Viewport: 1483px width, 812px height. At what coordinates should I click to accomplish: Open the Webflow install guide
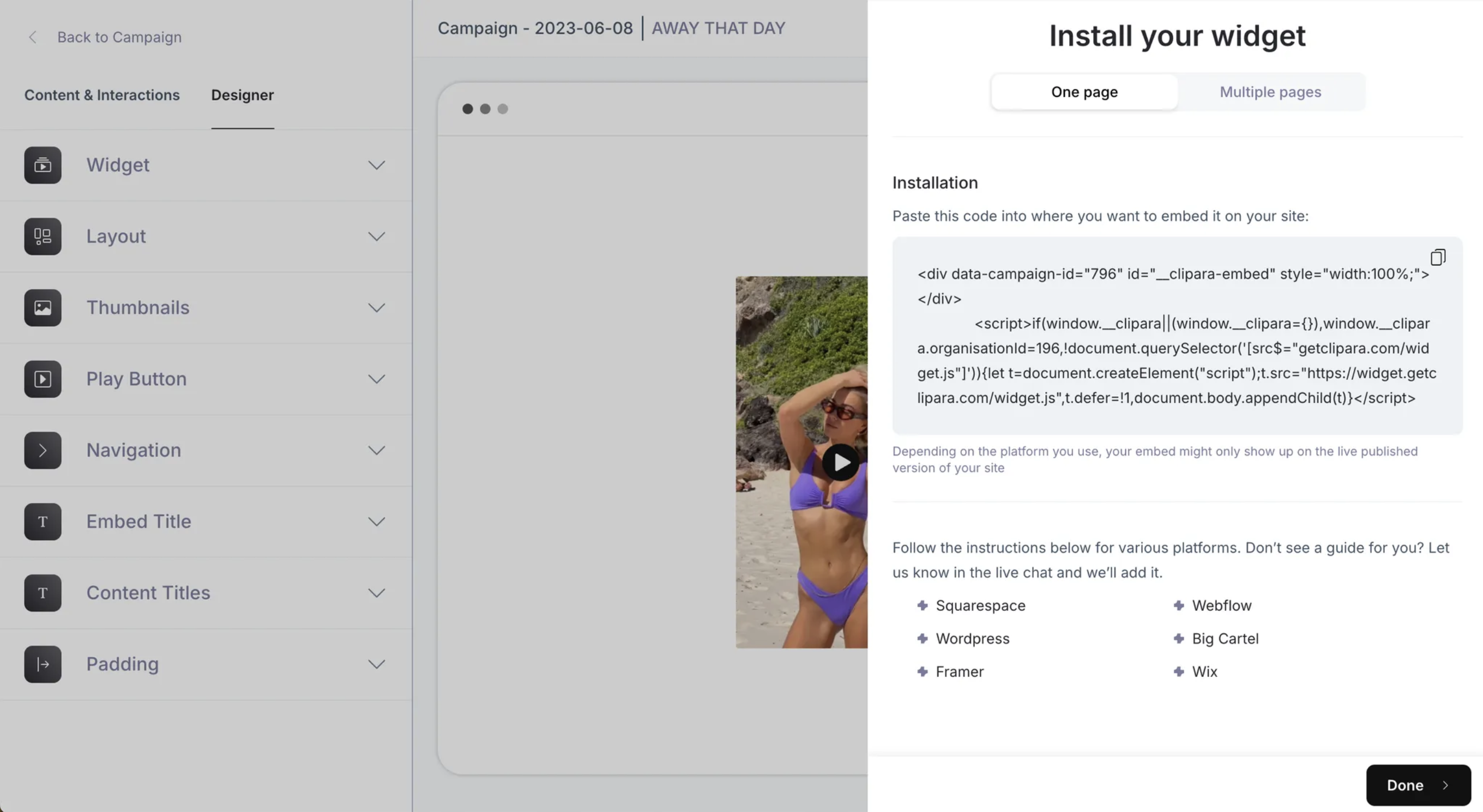point(1222,605)
